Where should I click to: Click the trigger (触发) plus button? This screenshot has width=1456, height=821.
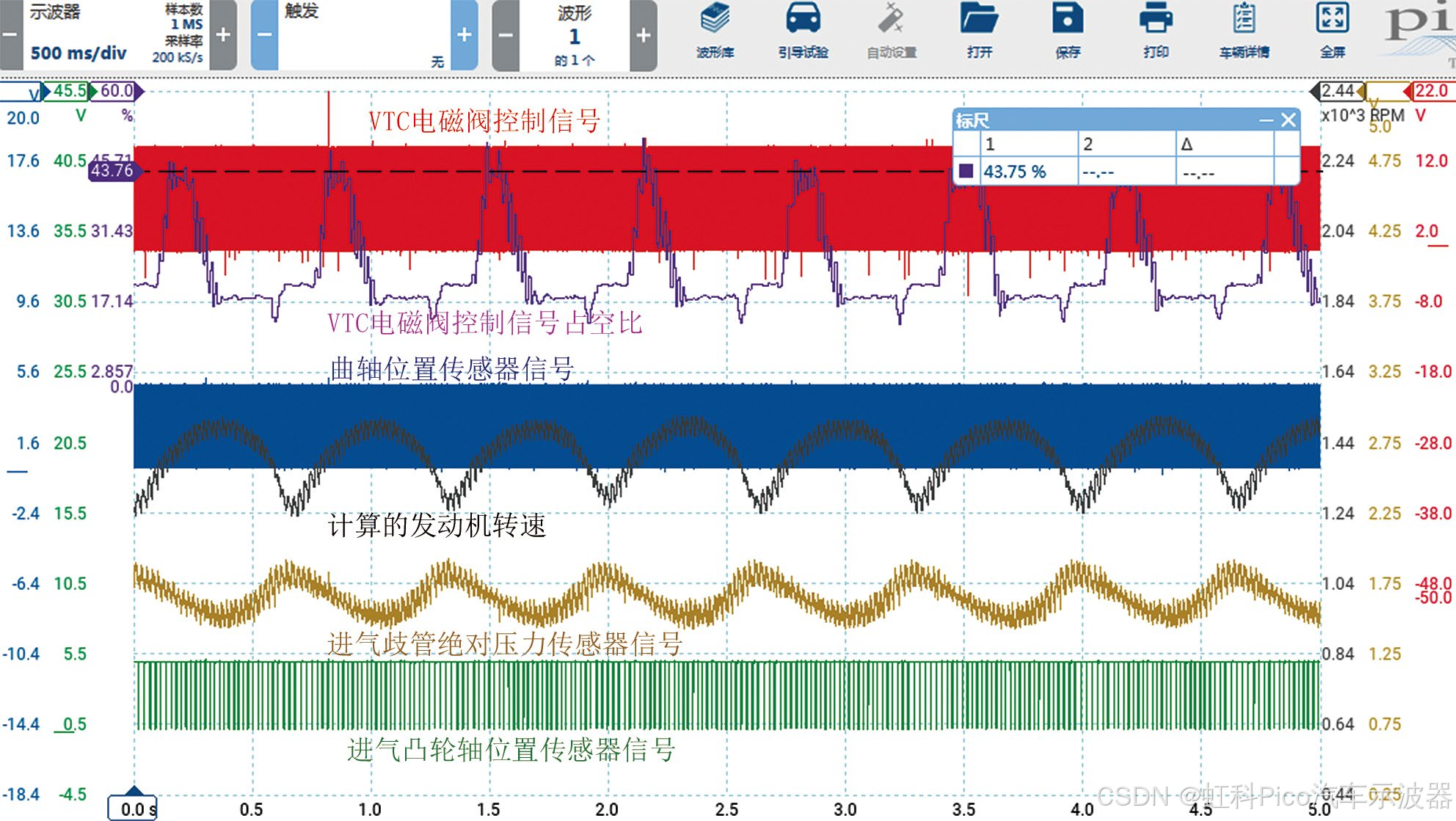[x=464, y=34]
